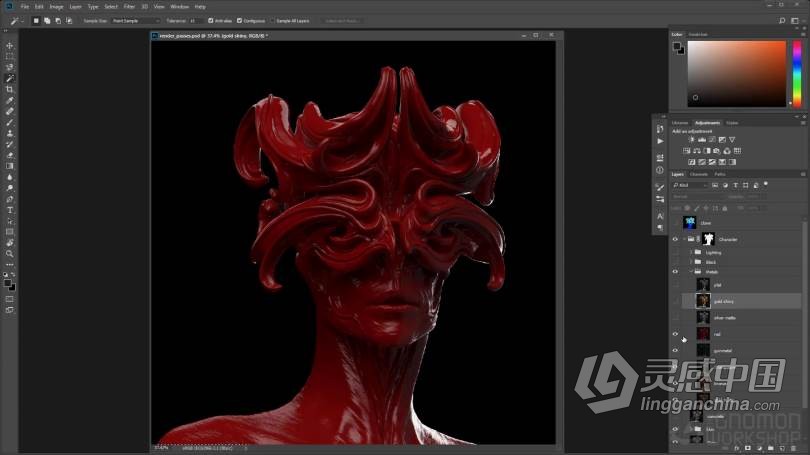The height and width of the screenshot is (455, 810).
Task: Select the Move tool
Action: click(9, 45)
